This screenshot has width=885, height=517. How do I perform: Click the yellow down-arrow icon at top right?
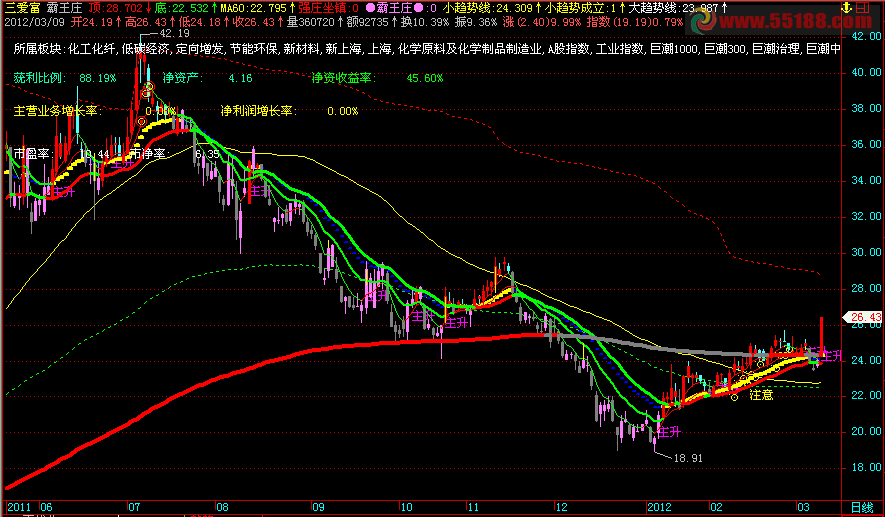tap(845, 8)
